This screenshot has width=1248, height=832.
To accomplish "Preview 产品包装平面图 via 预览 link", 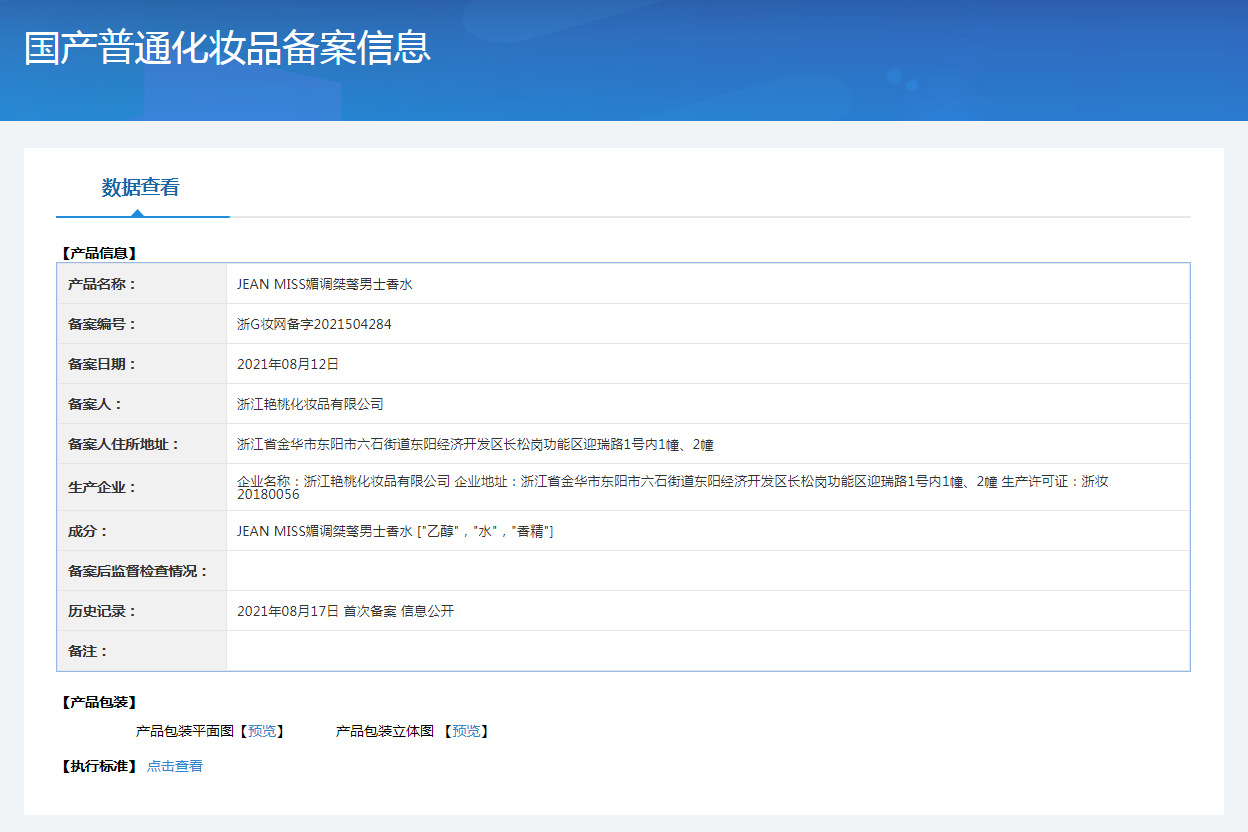I will (x=262, y=732).
